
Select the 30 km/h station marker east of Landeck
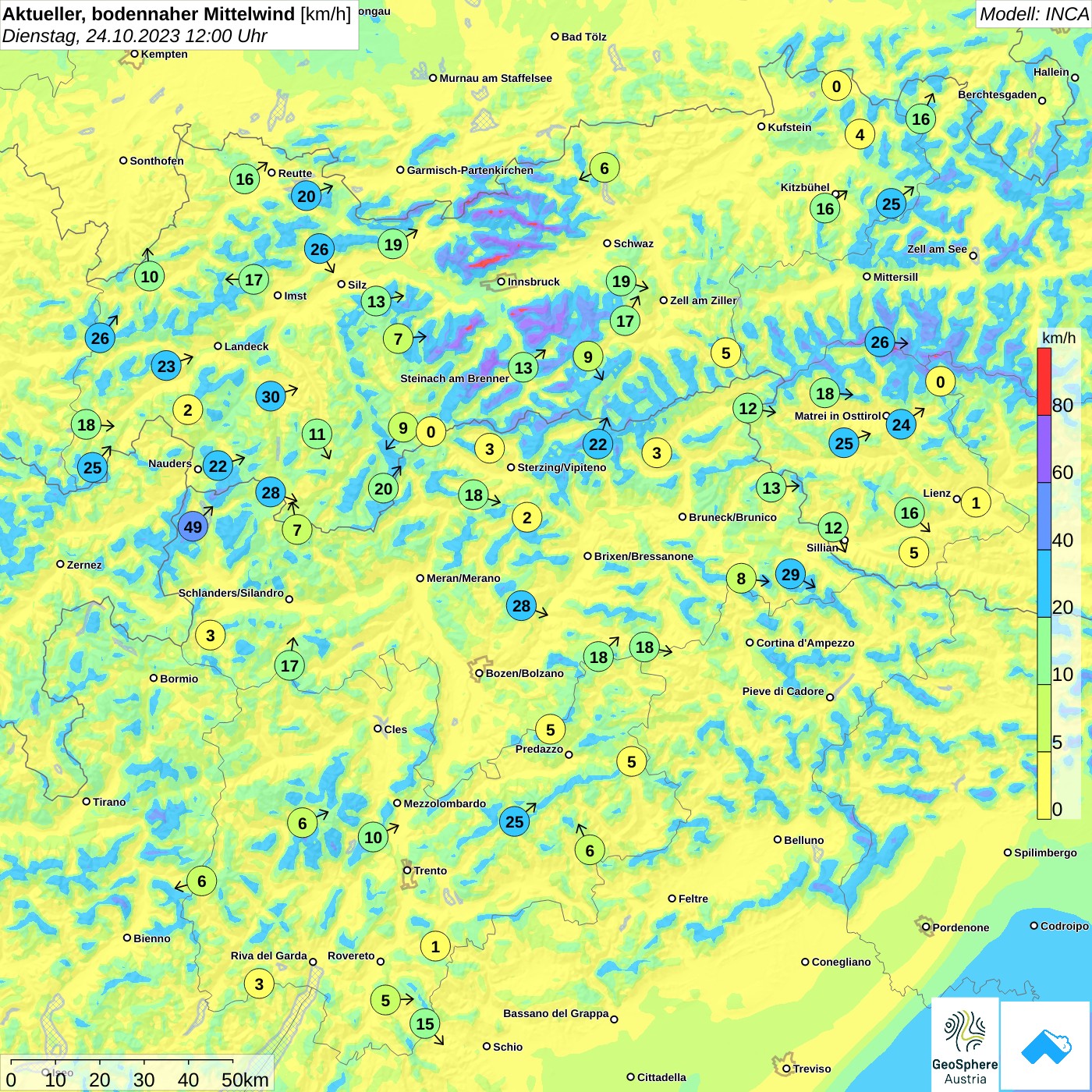[271, 396]
